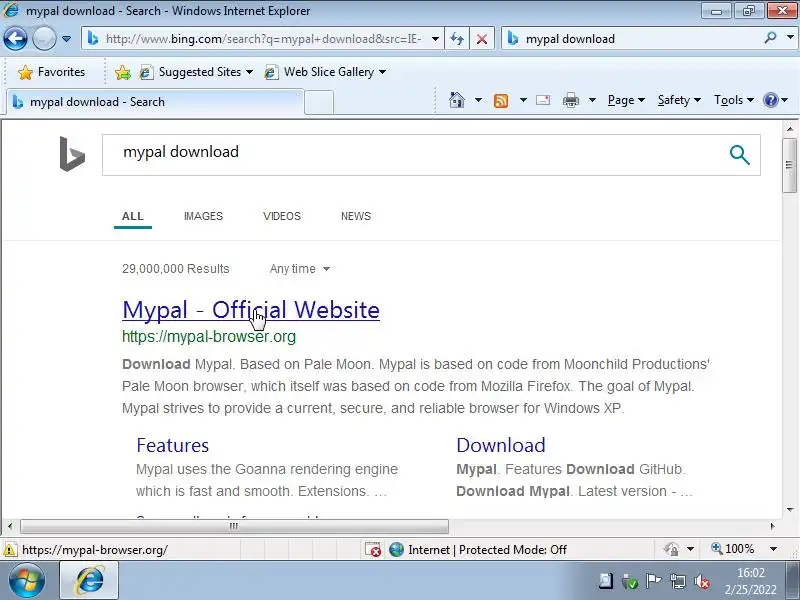Expand the Home button dropdown arrow
Image resolution: width=800 pixels, height=600 pixels.
point(478,100)
